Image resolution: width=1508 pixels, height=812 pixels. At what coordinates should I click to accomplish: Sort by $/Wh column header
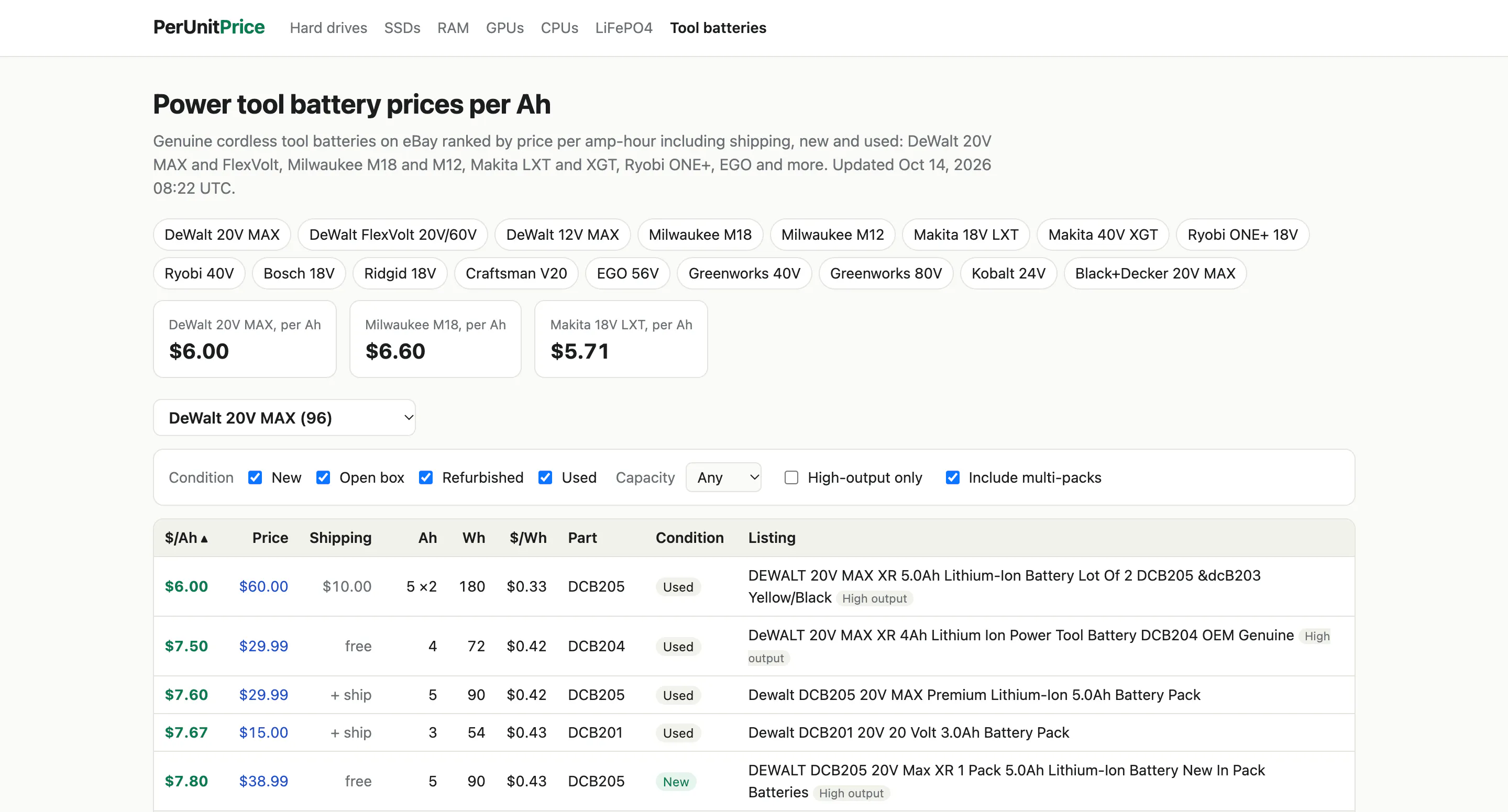coord(527,538)
